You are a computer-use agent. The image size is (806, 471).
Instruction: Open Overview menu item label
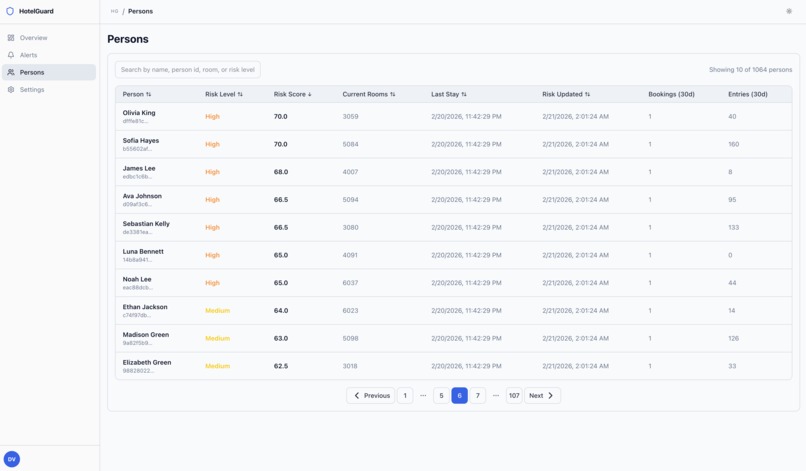pos(33,38)
